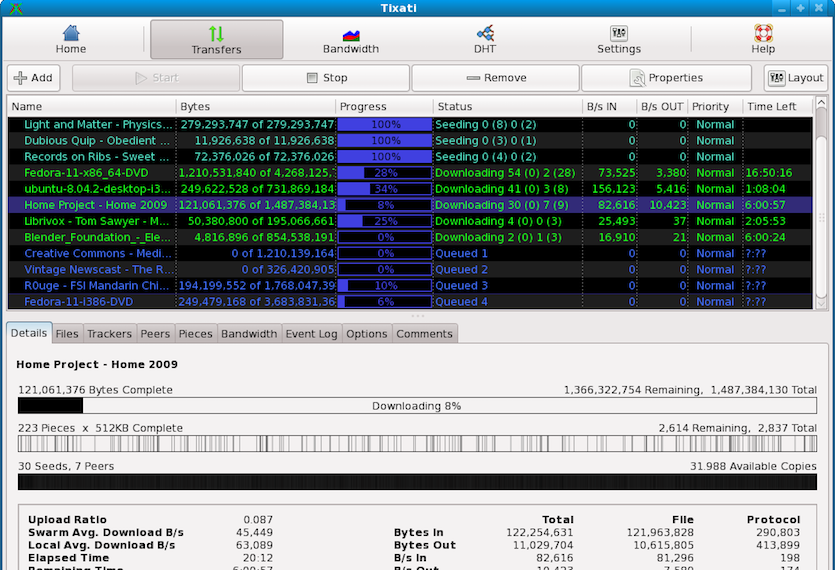Open the DHT network section
This screenshot has width=835, height=570.
click(484, 40)
